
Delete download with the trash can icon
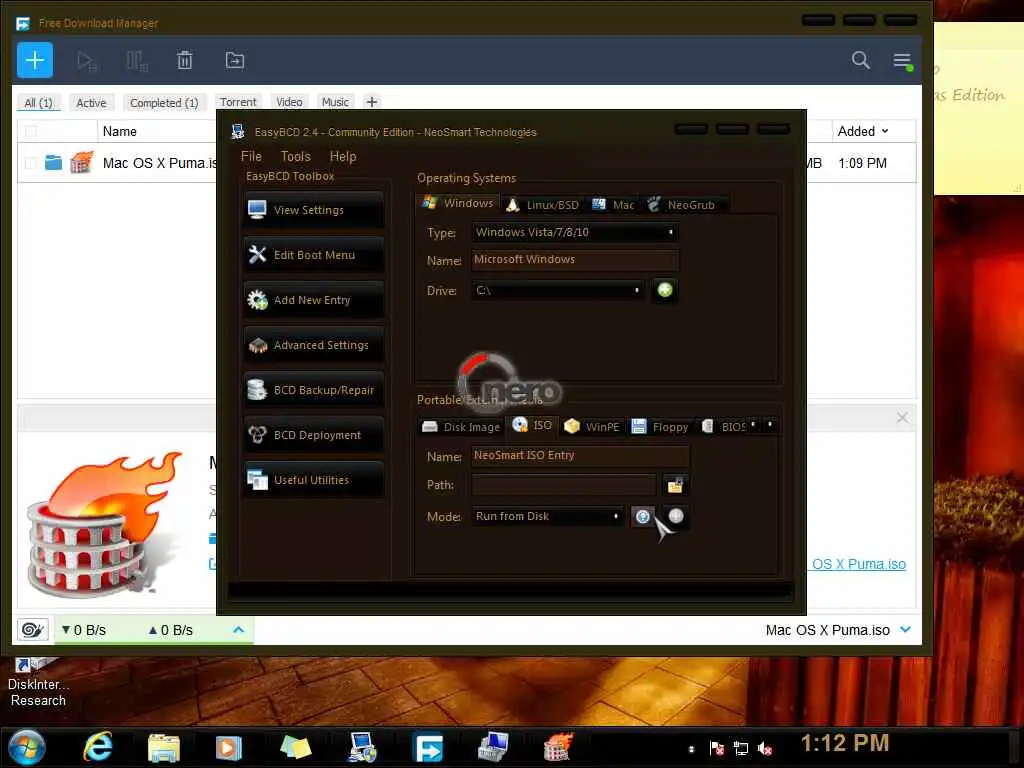pos(185,60)
